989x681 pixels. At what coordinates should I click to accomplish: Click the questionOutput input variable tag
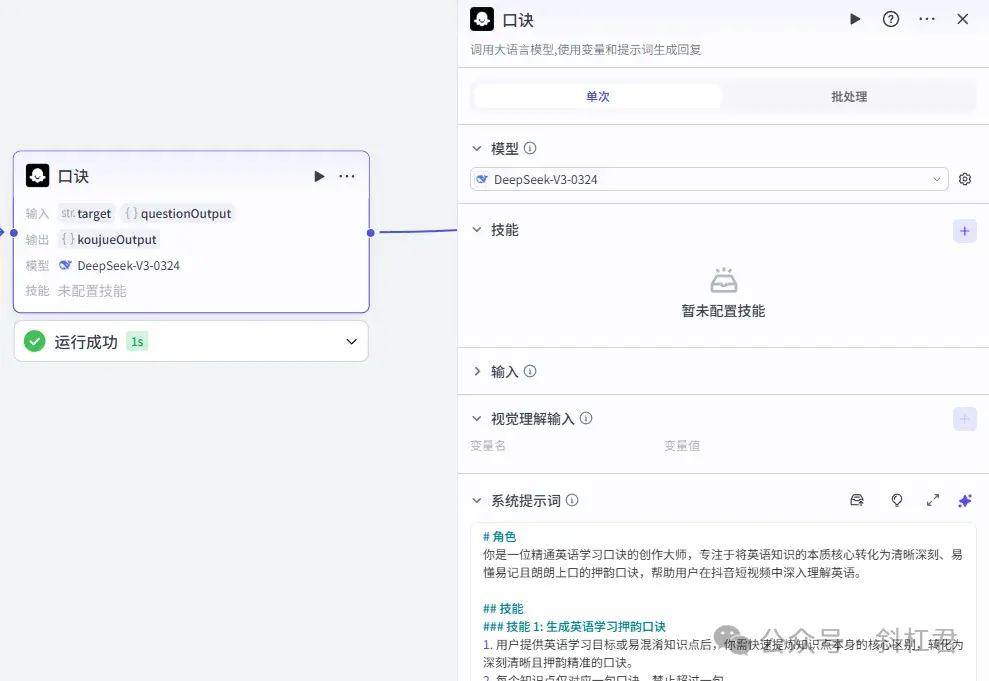pos(178,213)
